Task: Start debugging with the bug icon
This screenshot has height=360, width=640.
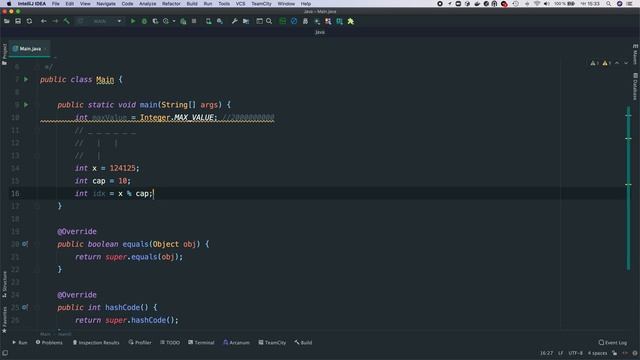Action: (x=144, y=21)
